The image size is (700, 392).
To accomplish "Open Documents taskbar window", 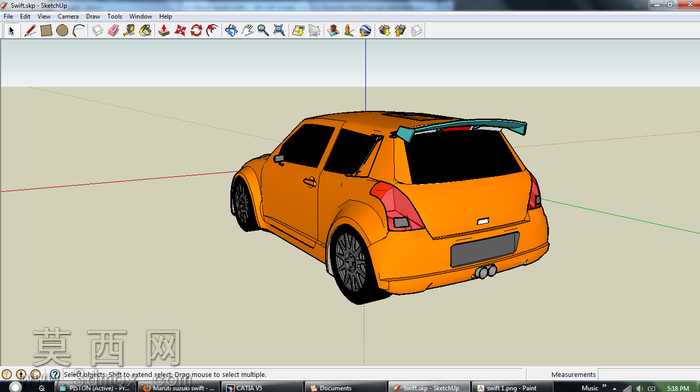I will point(346,388).
